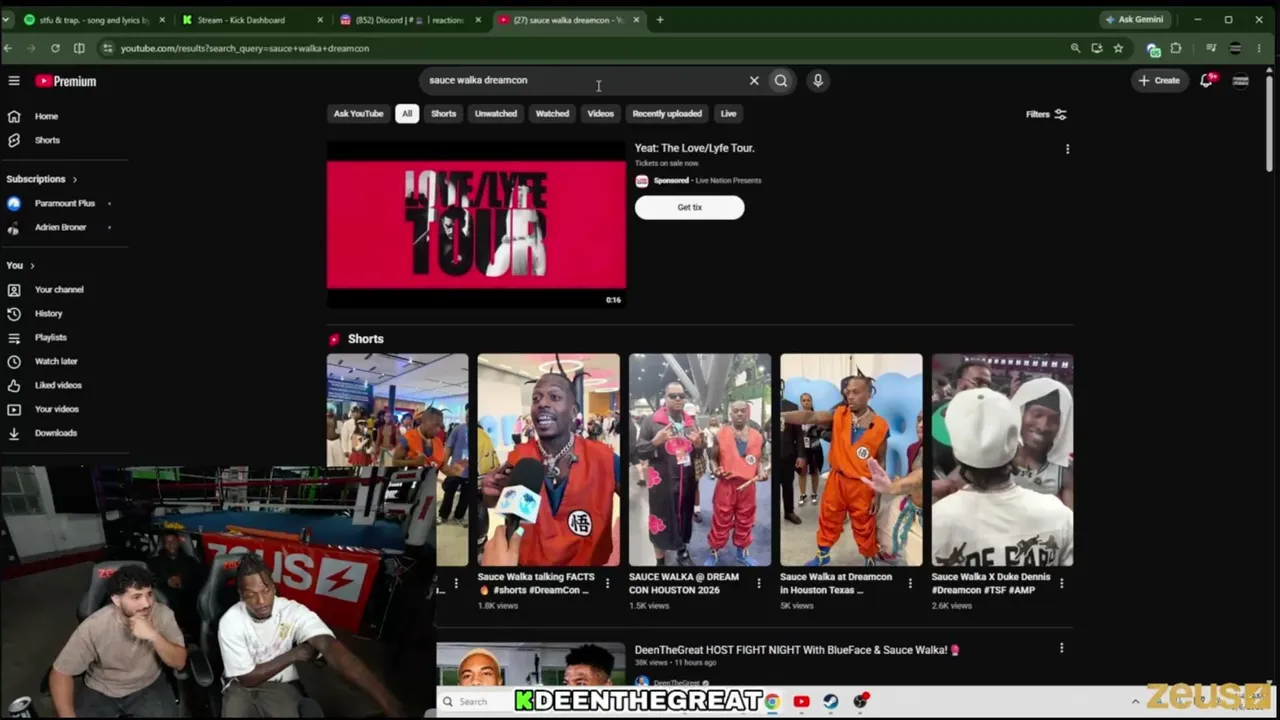Reload the page with the refresh icon
The height and width of the screenshot is (720, 1280).
[55, 48]
